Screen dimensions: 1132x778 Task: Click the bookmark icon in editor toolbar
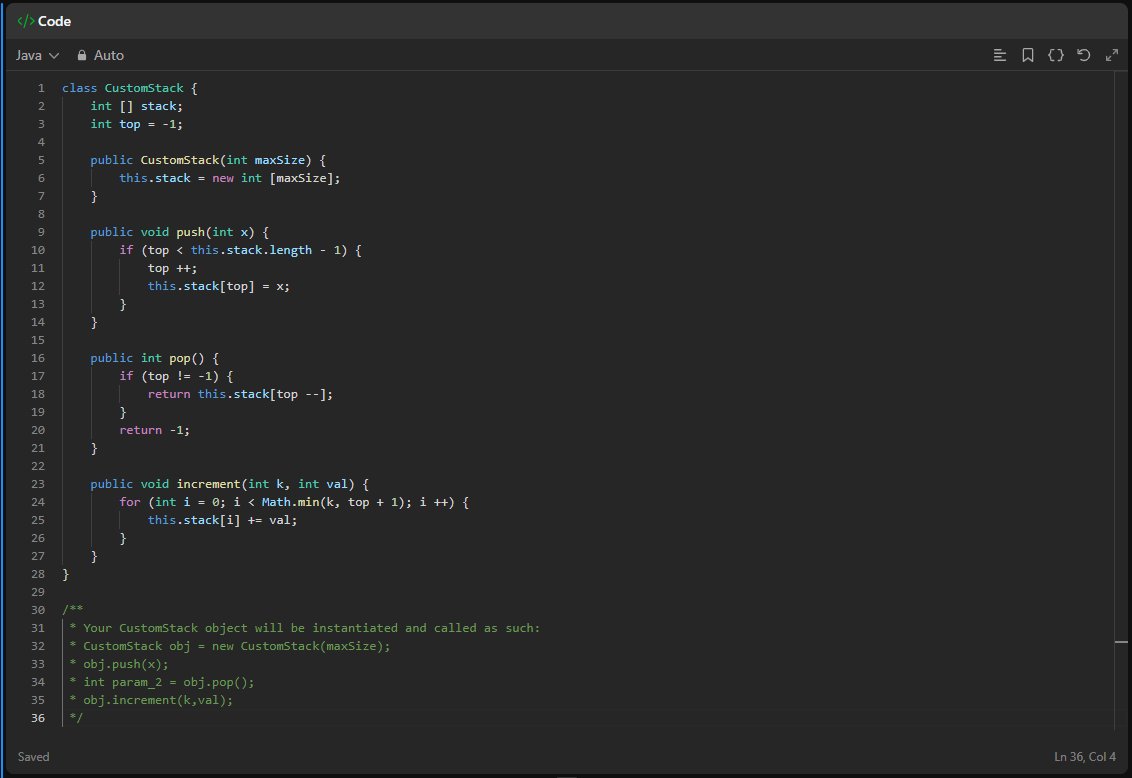(x=1028, y=56)
